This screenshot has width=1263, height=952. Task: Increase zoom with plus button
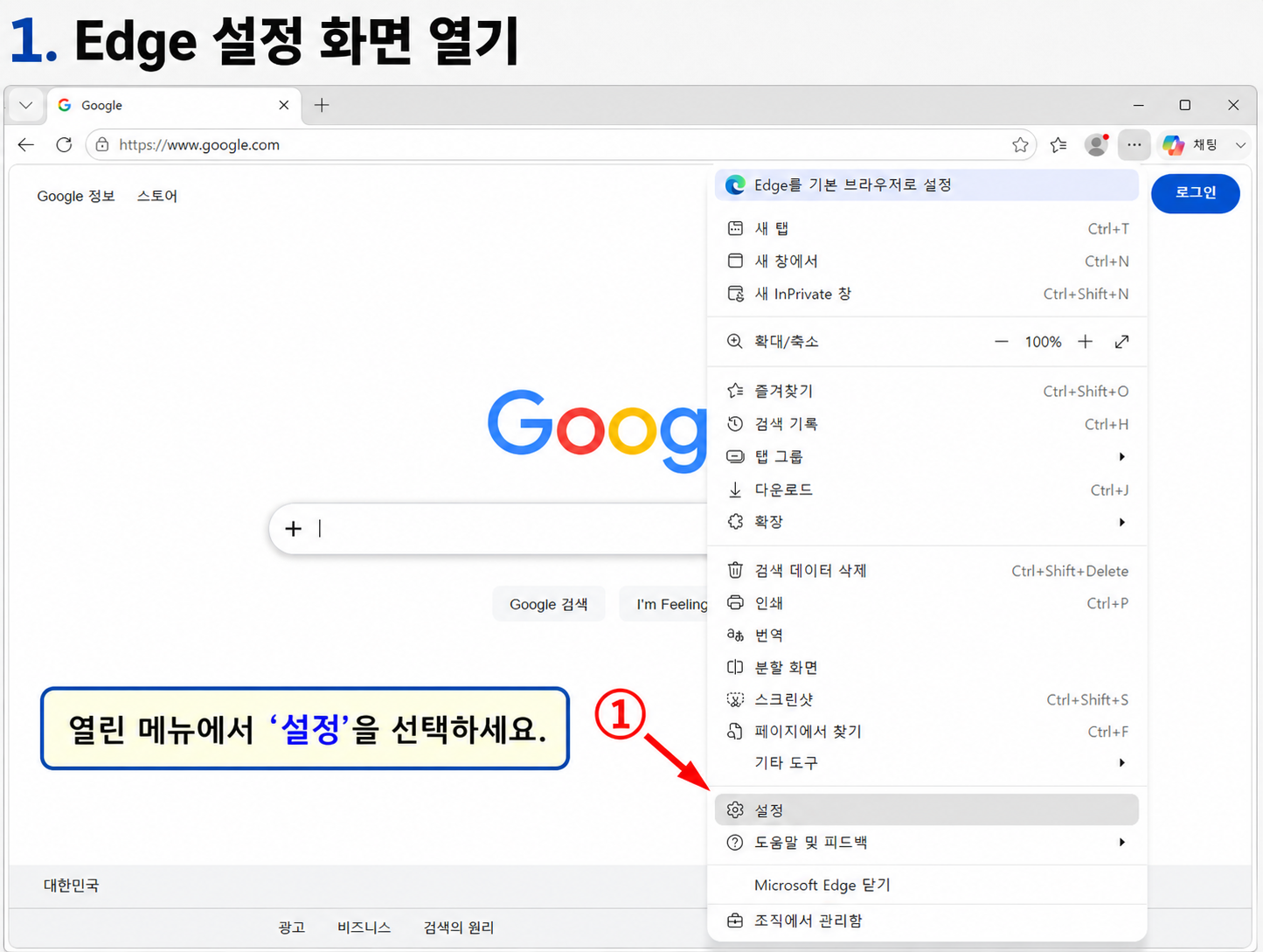click(1085, 342)
